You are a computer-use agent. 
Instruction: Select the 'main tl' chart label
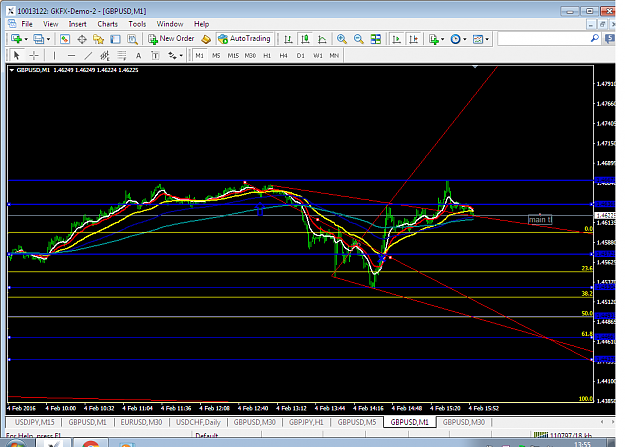tap(540, 219)
